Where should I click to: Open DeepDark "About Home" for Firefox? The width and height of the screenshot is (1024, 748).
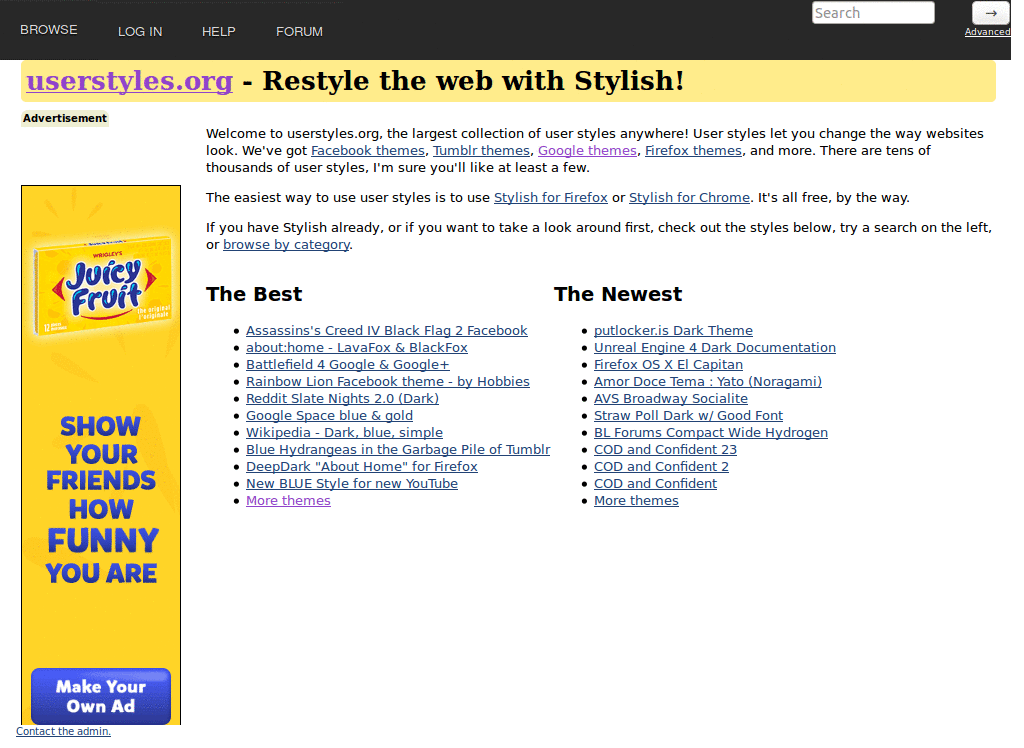tap(362, 466)
